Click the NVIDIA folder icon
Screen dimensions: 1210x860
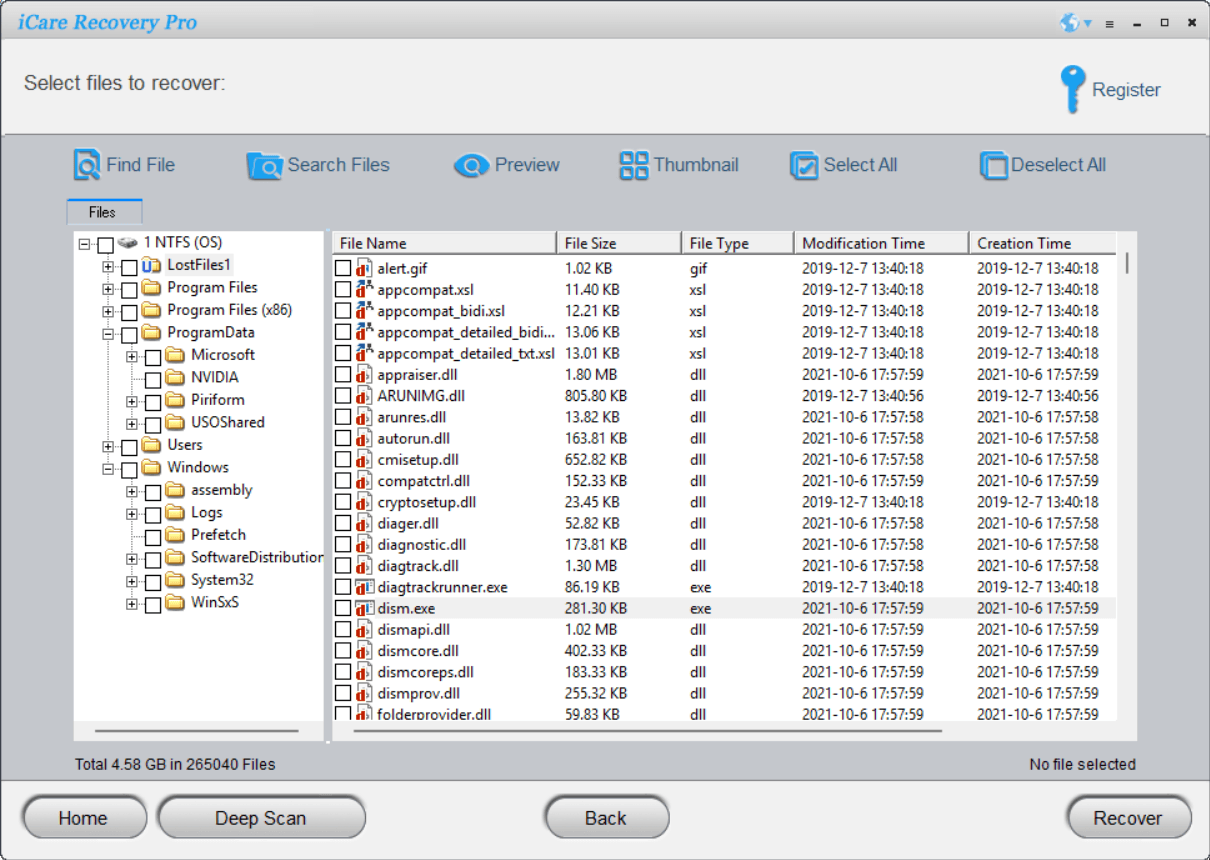tap(175, 378)
